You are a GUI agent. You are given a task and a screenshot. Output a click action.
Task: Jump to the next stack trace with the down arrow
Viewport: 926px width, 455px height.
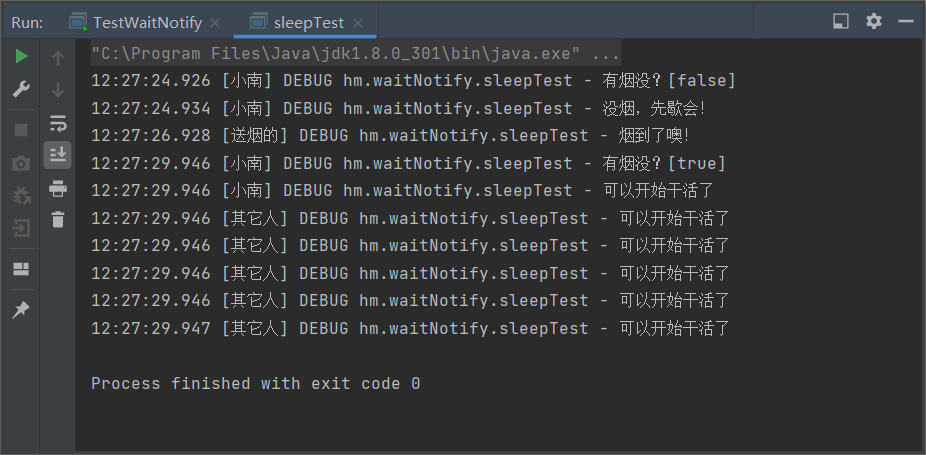pos(58,90)
